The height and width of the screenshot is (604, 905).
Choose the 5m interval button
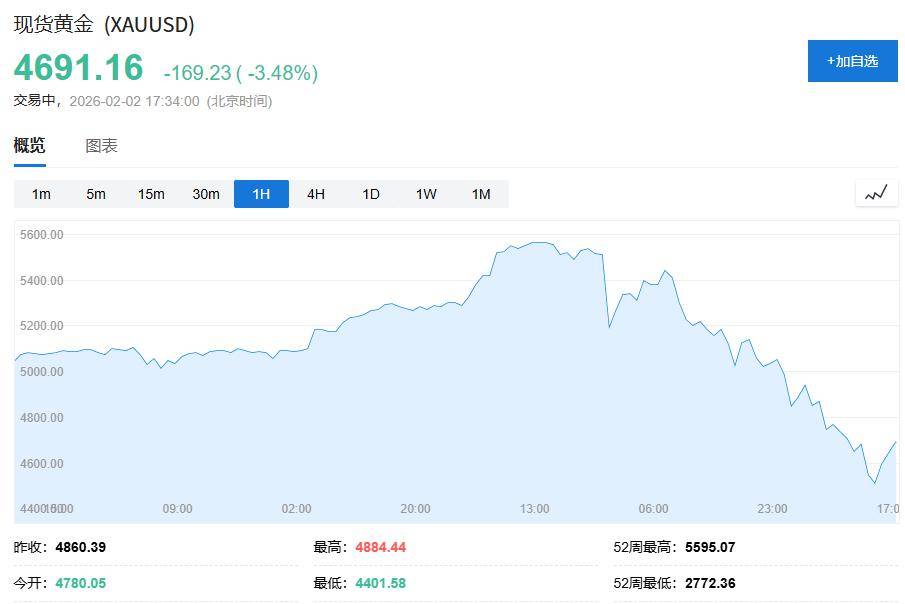click(x=96, y=194)
